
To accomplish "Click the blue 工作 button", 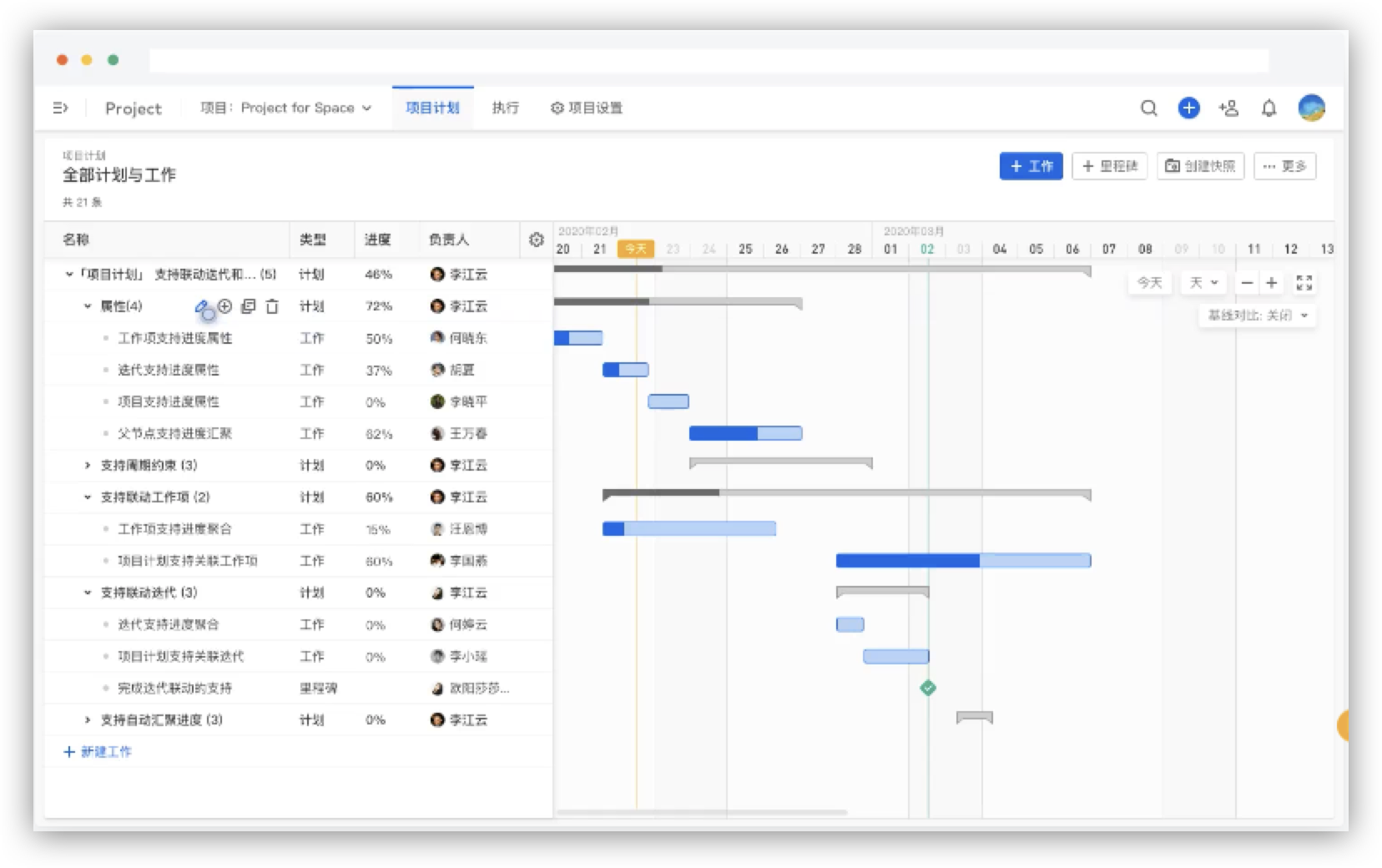I will pos(1031,166).
